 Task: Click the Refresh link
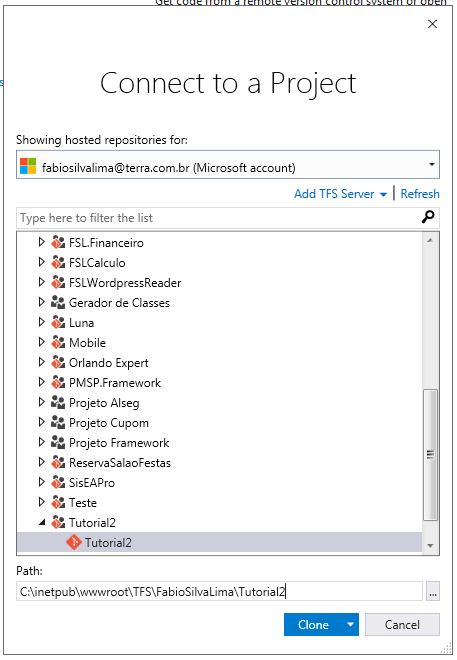pyautogui.click(x=420, y=194)
